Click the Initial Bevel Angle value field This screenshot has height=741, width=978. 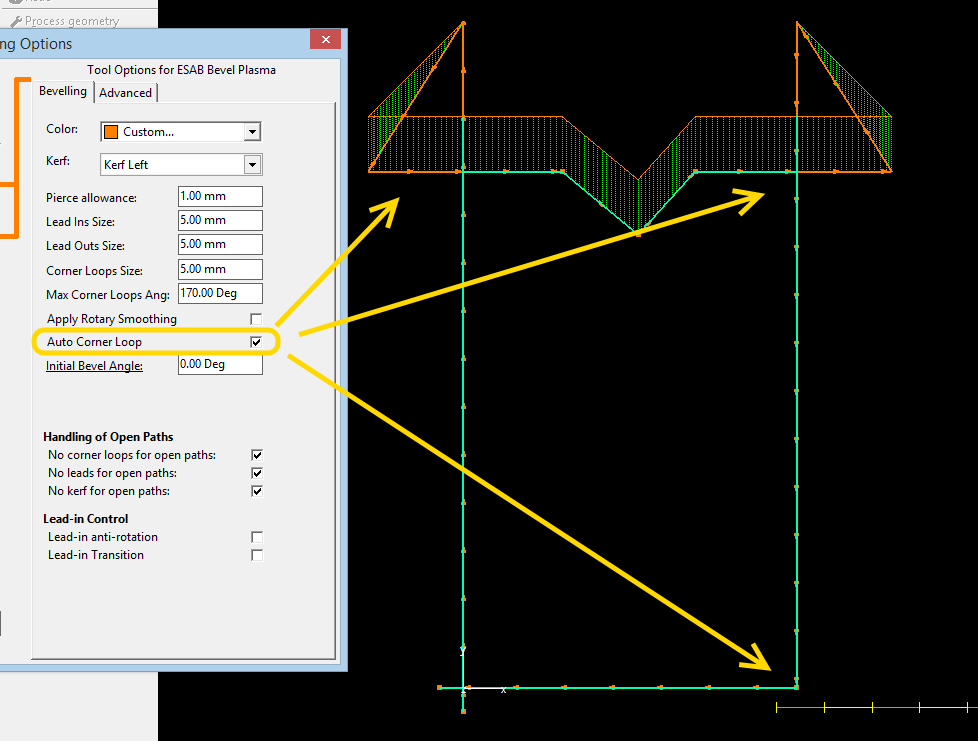click(x=220, y=364)
